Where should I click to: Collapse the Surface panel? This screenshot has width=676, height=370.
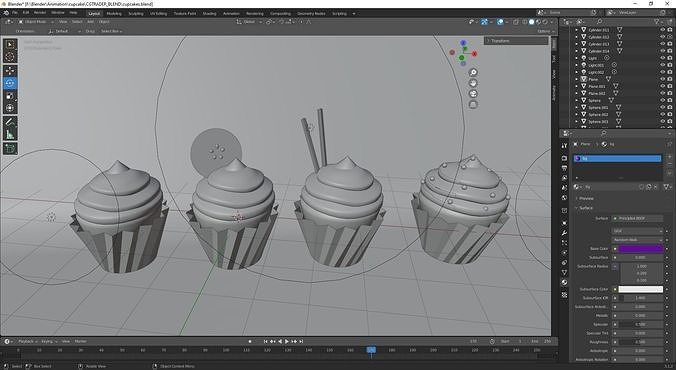[x=585, y=208]
